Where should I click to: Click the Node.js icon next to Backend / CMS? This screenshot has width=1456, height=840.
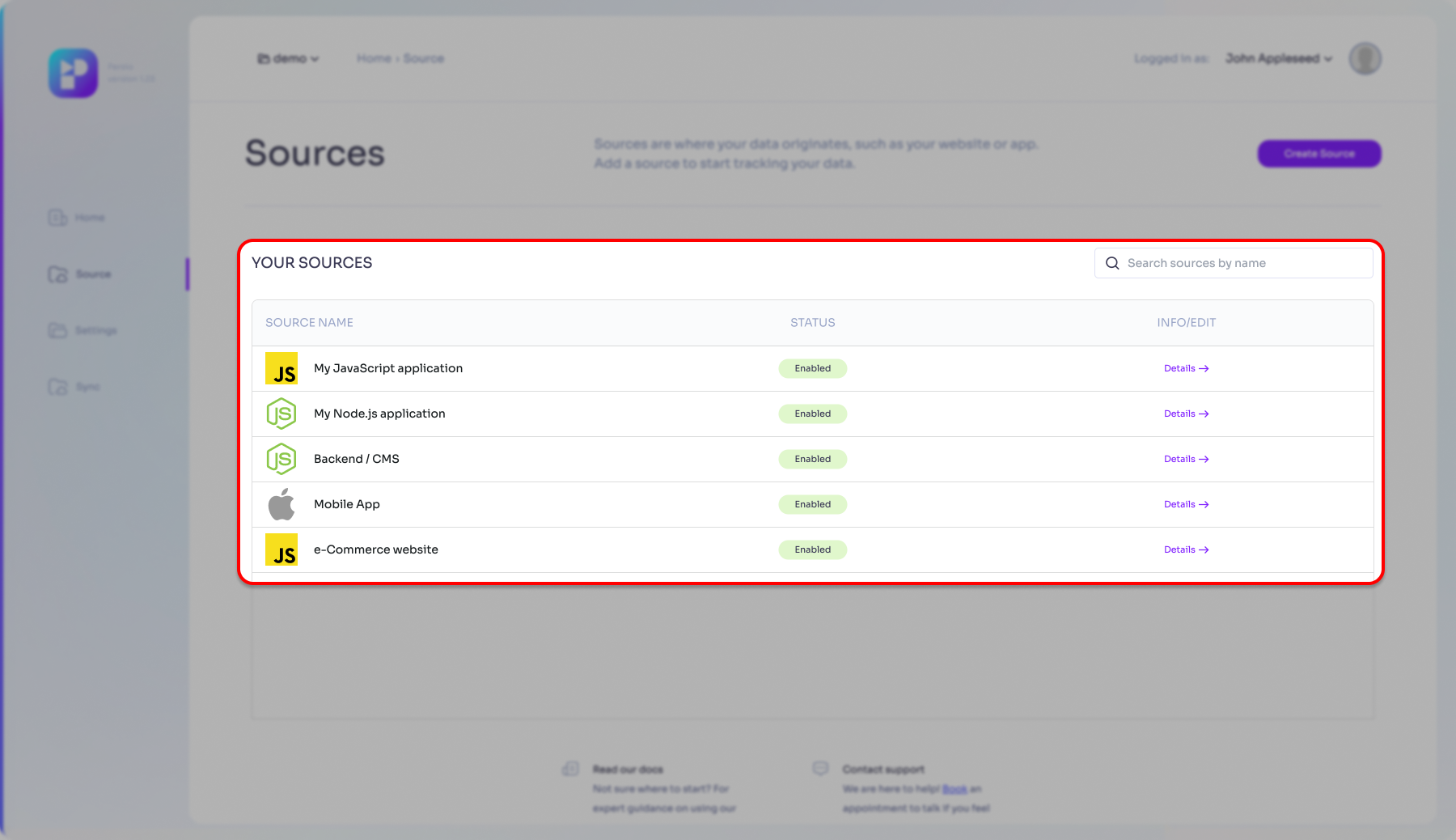pyautogui.click(x=281, y=459)
